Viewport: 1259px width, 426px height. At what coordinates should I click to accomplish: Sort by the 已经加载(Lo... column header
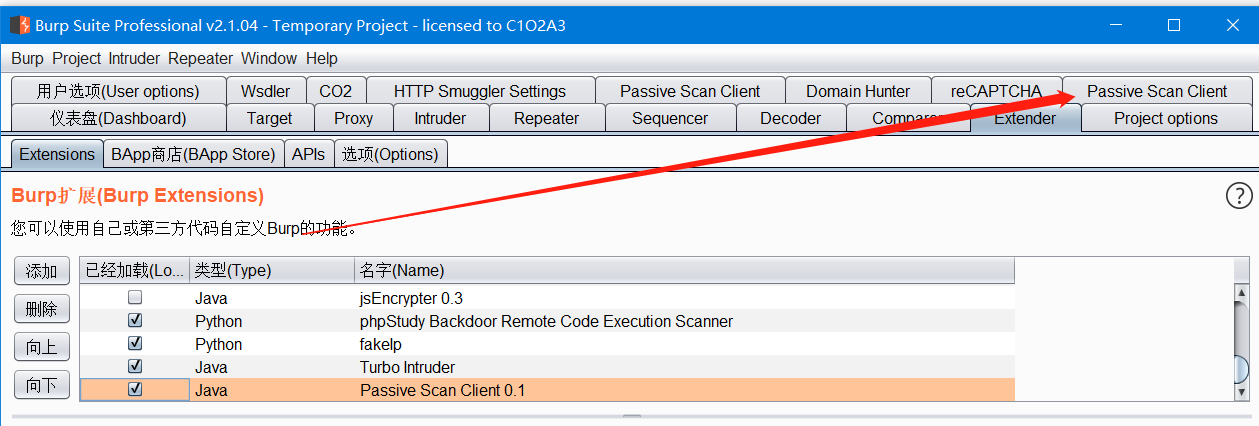(134, 270)
